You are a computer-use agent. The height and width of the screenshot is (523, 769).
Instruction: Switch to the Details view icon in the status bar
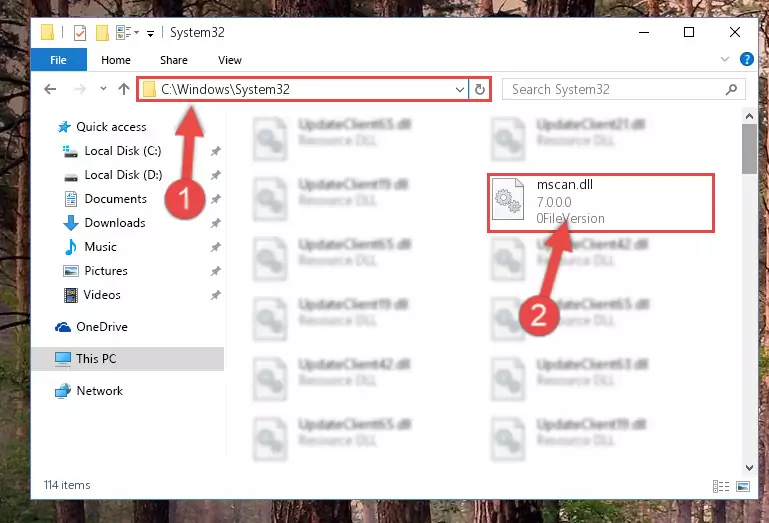[720, 486]
